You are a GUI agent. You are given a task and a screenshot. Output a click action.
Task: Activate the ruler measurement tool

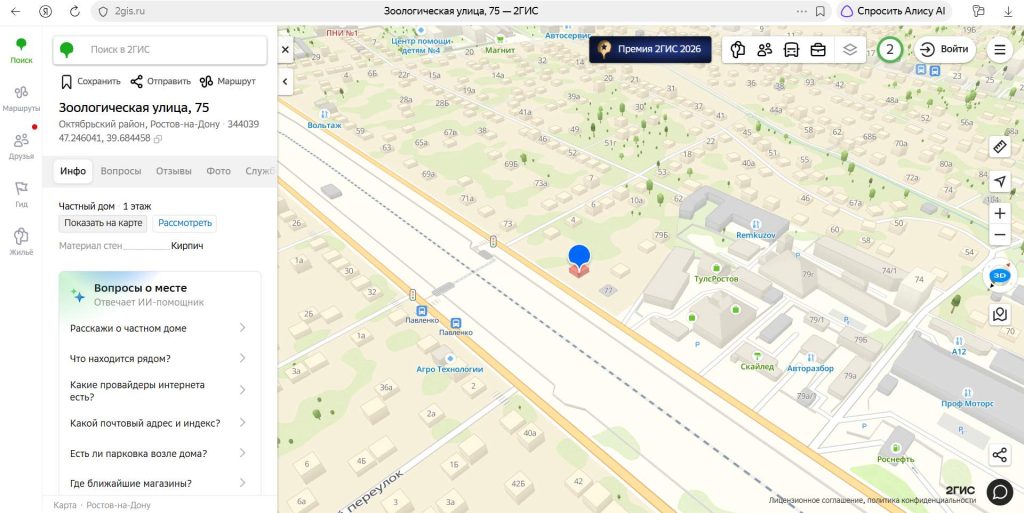tap(1000, 147)
